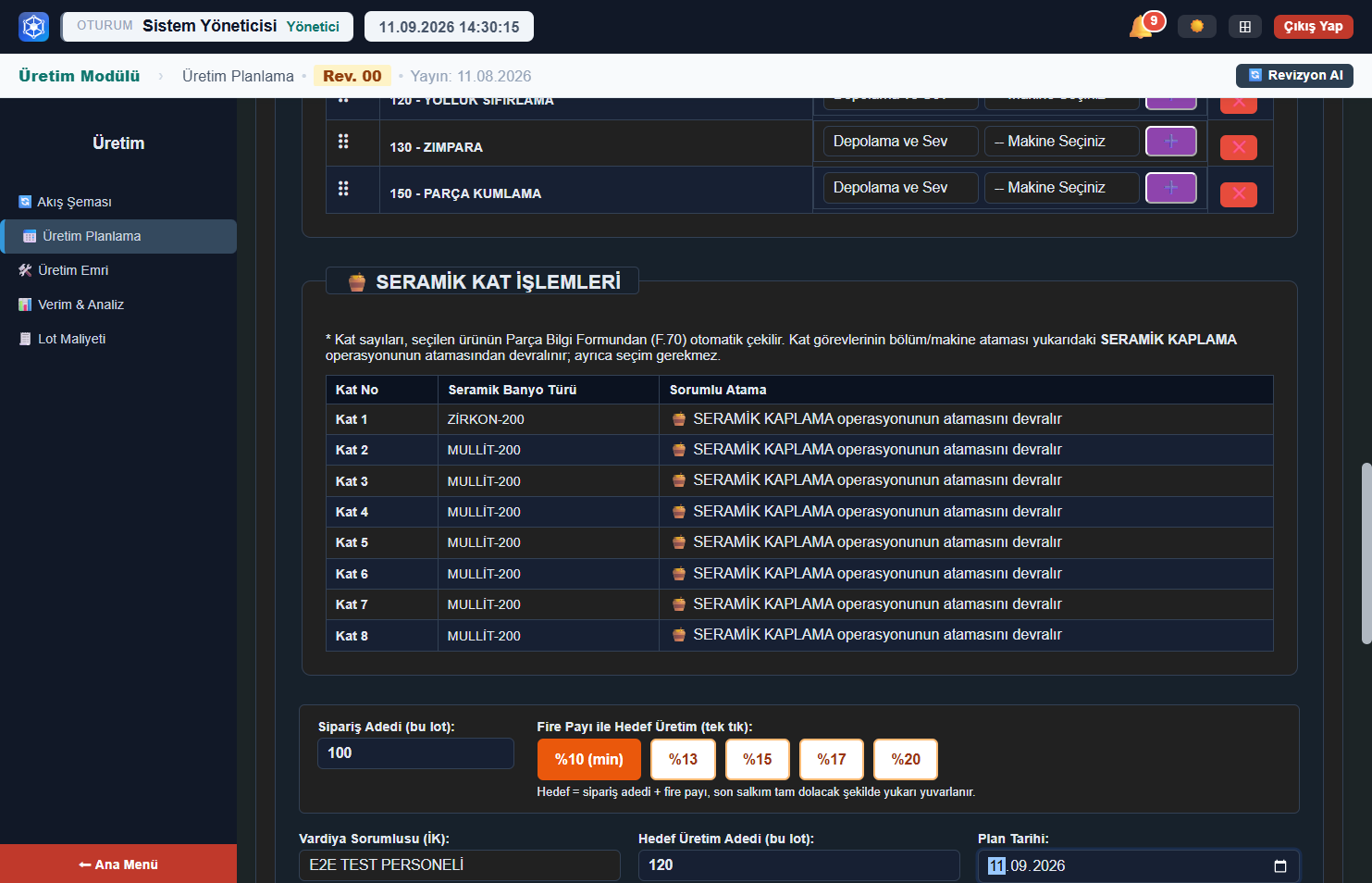Open department dropdown for 150 - PARÇA KUMLAMA
Image resolution: width=1372 pixels, height=883 pixels.
(900, 188)
